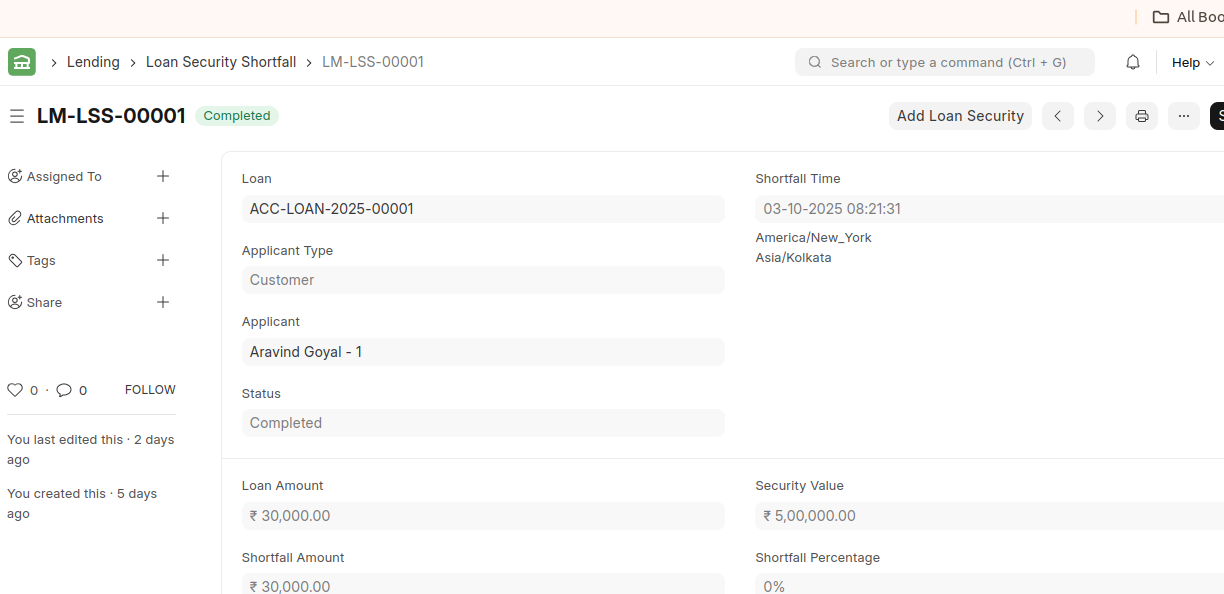Viewport: 1224px width, 594px height.
Task: Add an assignee with plus icon
Action: click(163, 176)
